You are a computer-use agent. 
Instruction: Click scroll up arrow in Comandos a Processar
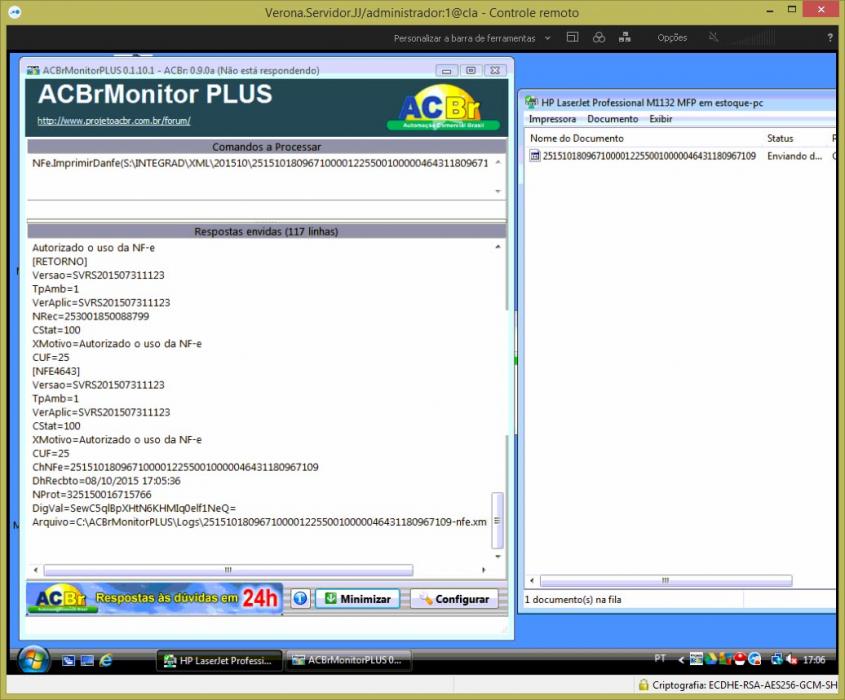click(498, 162)
